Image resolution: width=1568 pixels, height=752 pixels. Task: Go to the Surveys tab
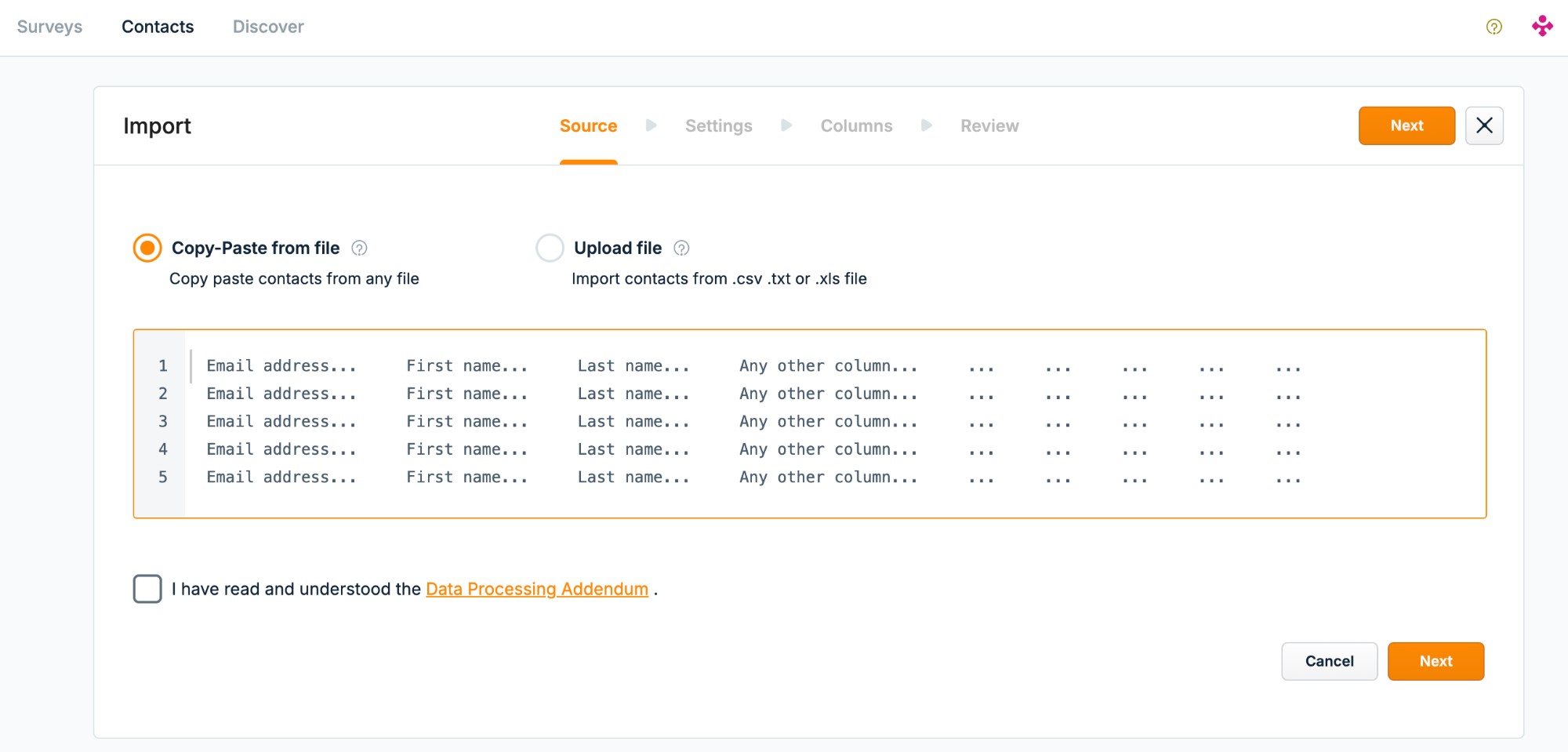[49, 27]
